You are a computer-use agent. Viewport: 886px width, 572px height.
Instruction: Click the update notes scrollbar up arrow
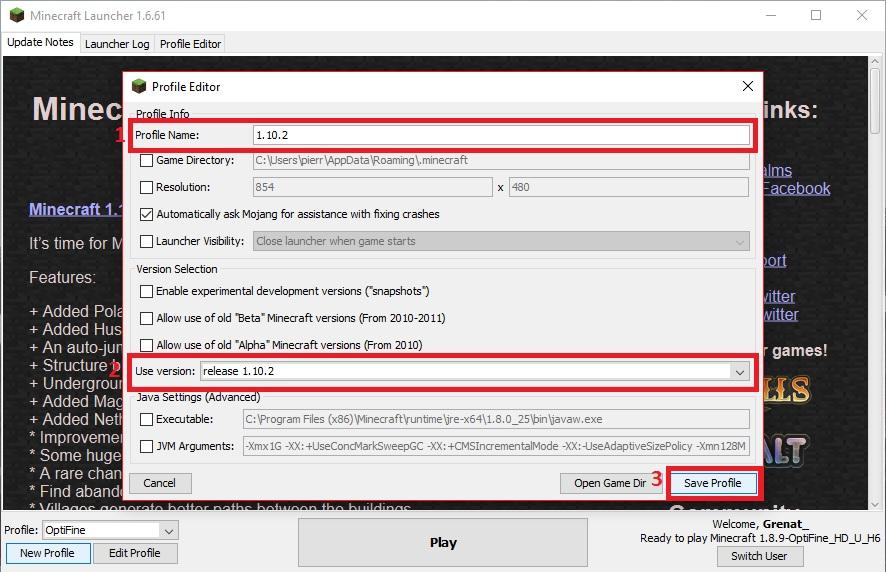tap(875, 61)
